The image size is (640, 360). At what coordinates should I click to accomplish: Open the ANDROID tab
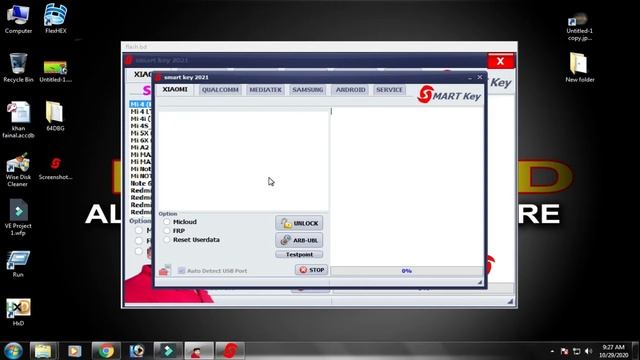pos(350,90)
